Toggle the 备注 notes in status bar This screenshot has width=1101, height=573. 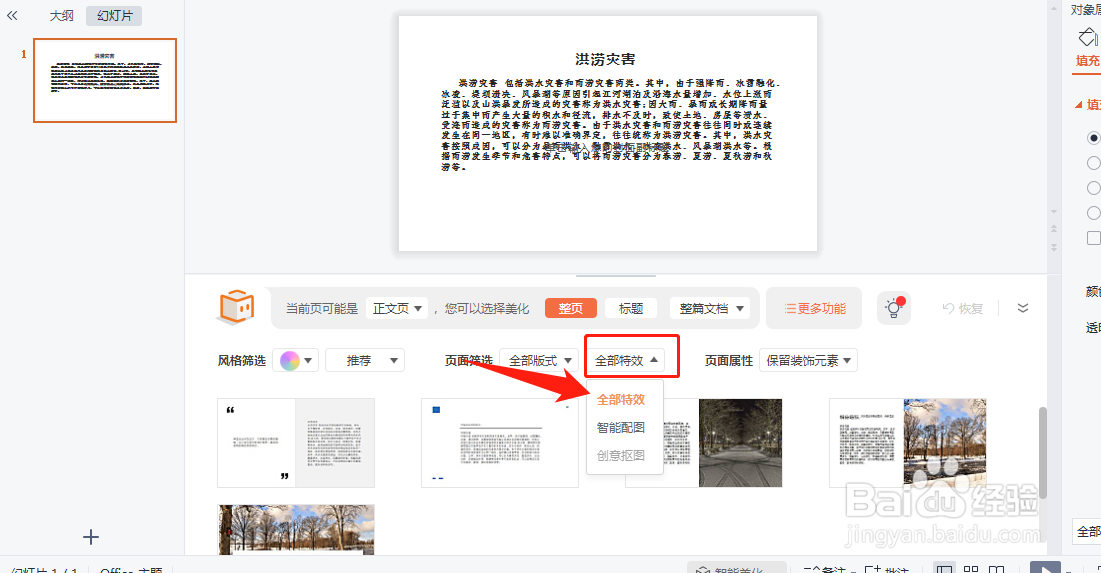(829, 568)
